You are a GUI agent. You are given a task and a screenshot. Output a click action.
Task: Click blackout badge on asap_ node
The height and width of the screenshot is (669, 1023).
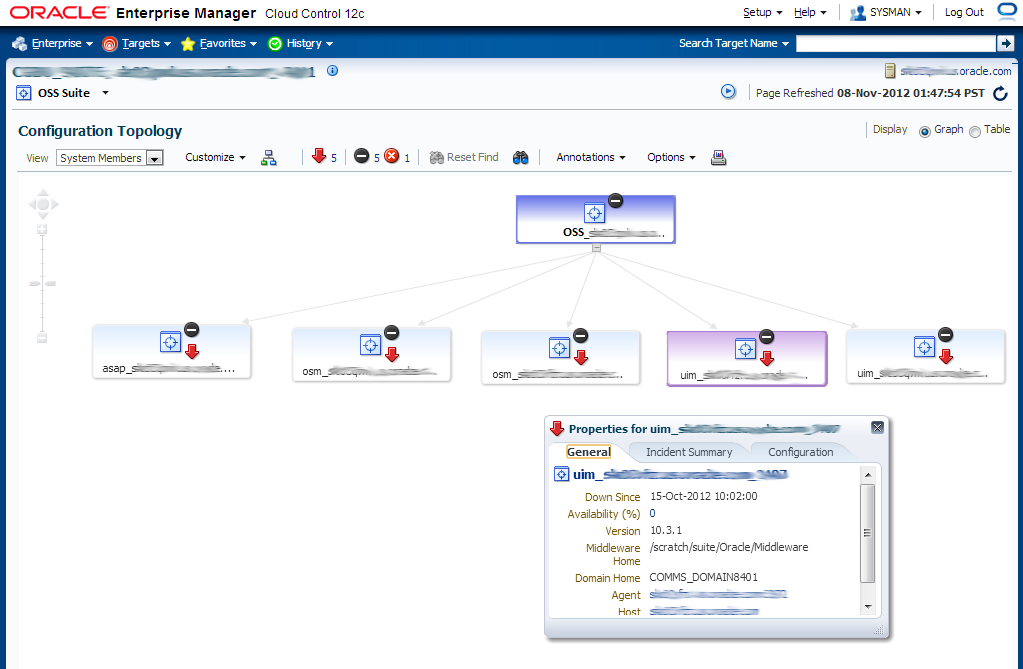191,330
